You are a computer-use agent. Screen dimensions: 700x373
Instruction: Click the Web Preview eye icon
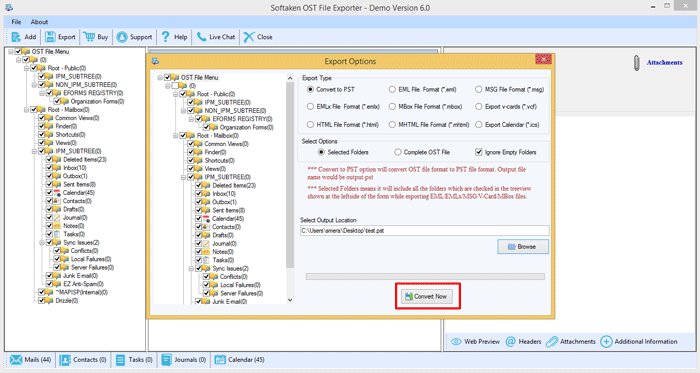[x=456, y=342]
